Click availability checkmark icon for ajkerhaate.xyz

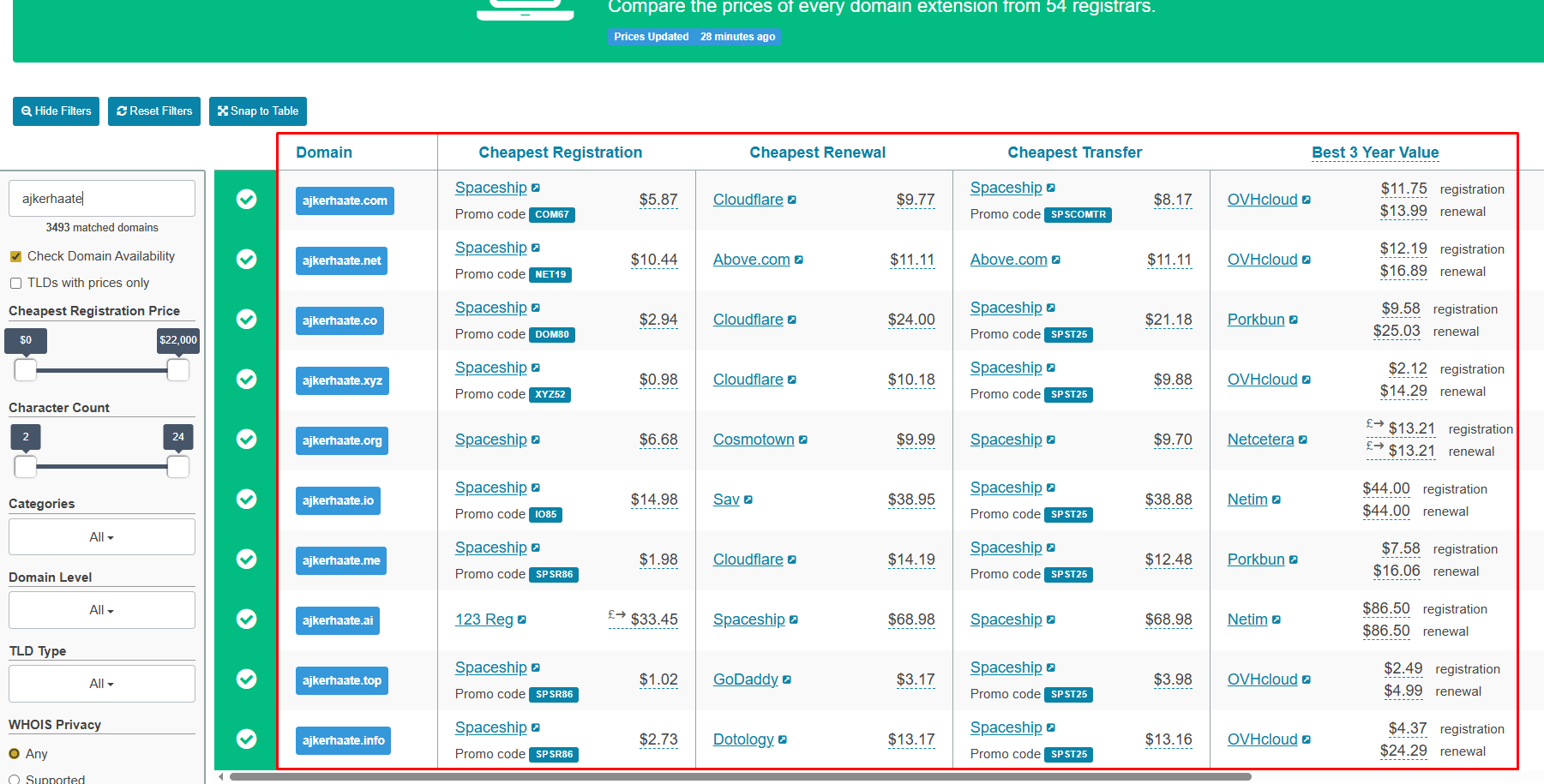[246, 379]
